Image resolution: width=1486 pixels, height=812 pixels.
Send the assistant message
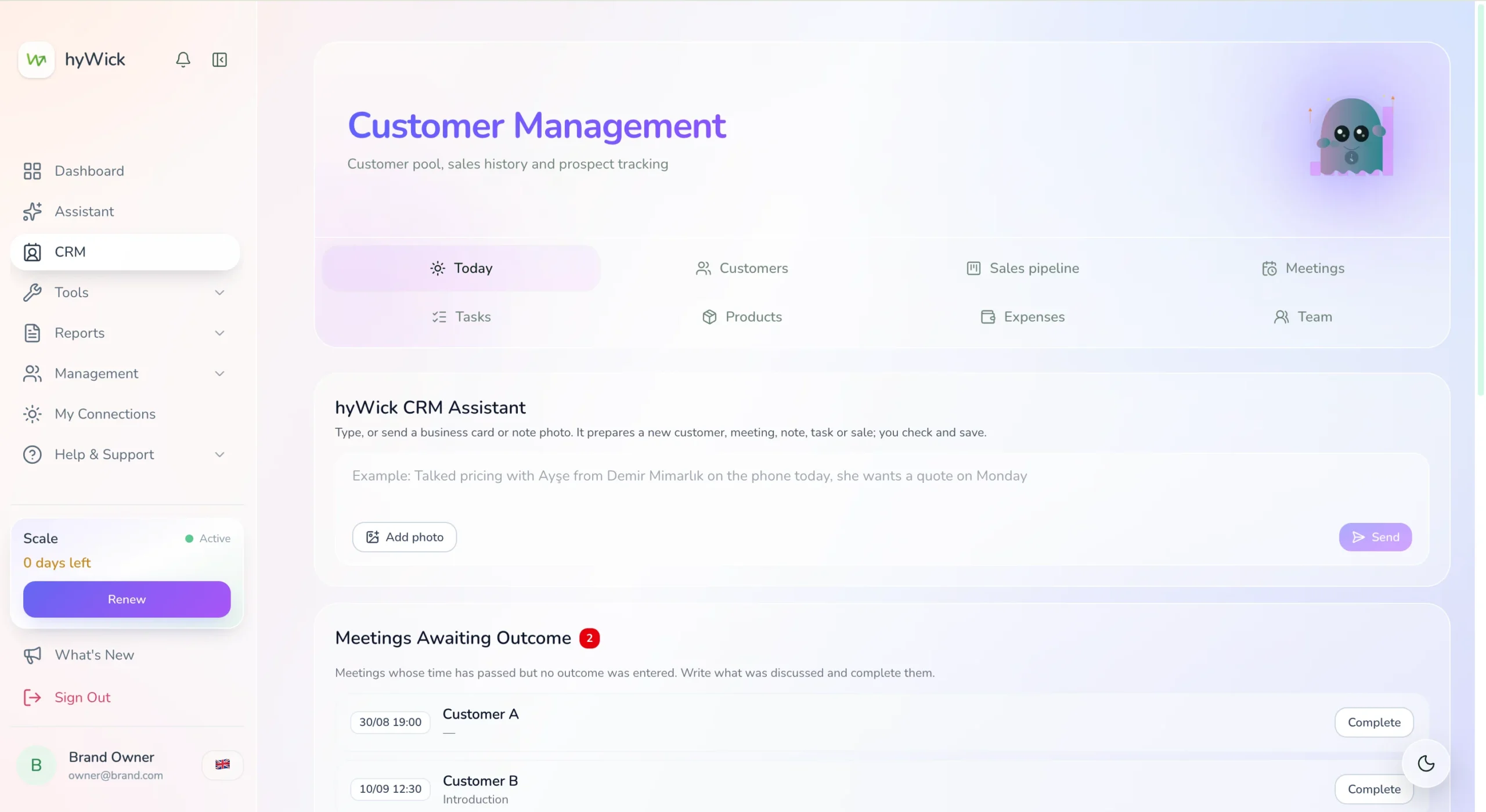(1375, 537)
